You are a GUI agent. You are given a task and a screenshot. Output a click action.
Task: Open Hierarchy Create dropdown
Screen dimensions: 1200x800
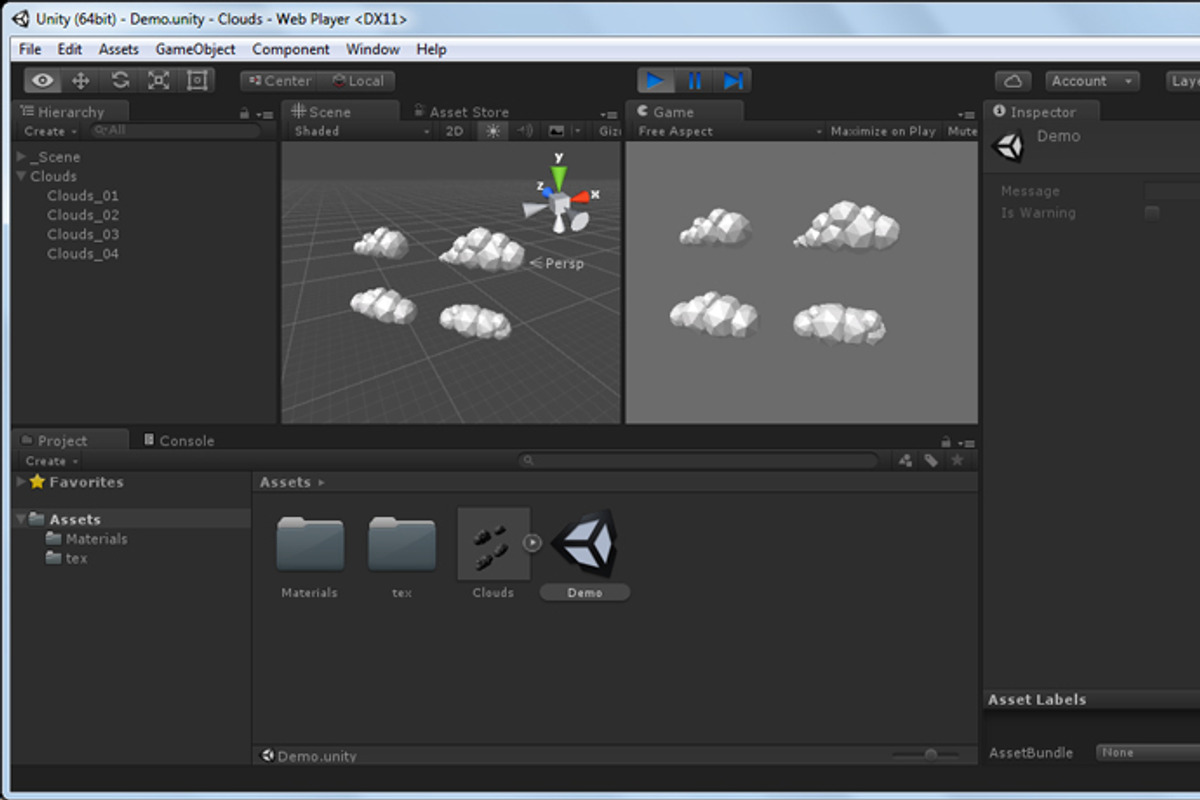click(x=50, y=131)
